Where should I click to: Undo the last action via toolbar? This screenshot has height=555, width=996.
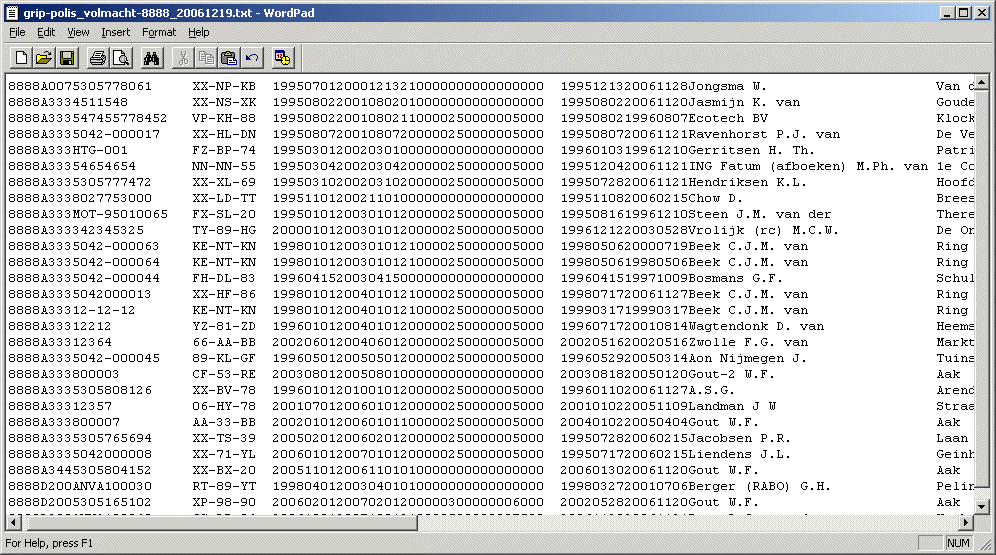[x=252, y=58]
